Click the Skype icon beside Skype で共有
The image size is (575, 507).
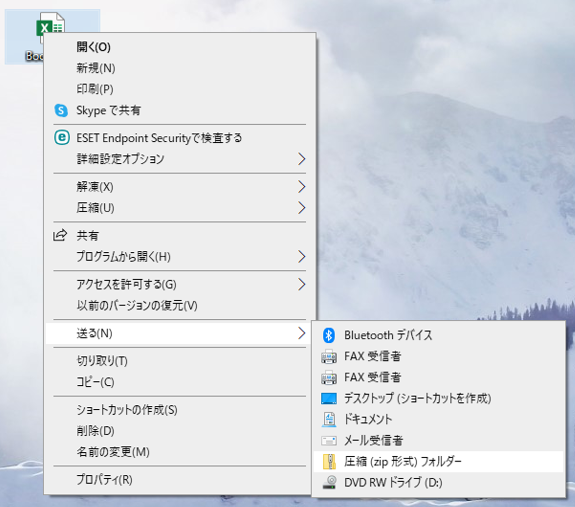[61, 110]
